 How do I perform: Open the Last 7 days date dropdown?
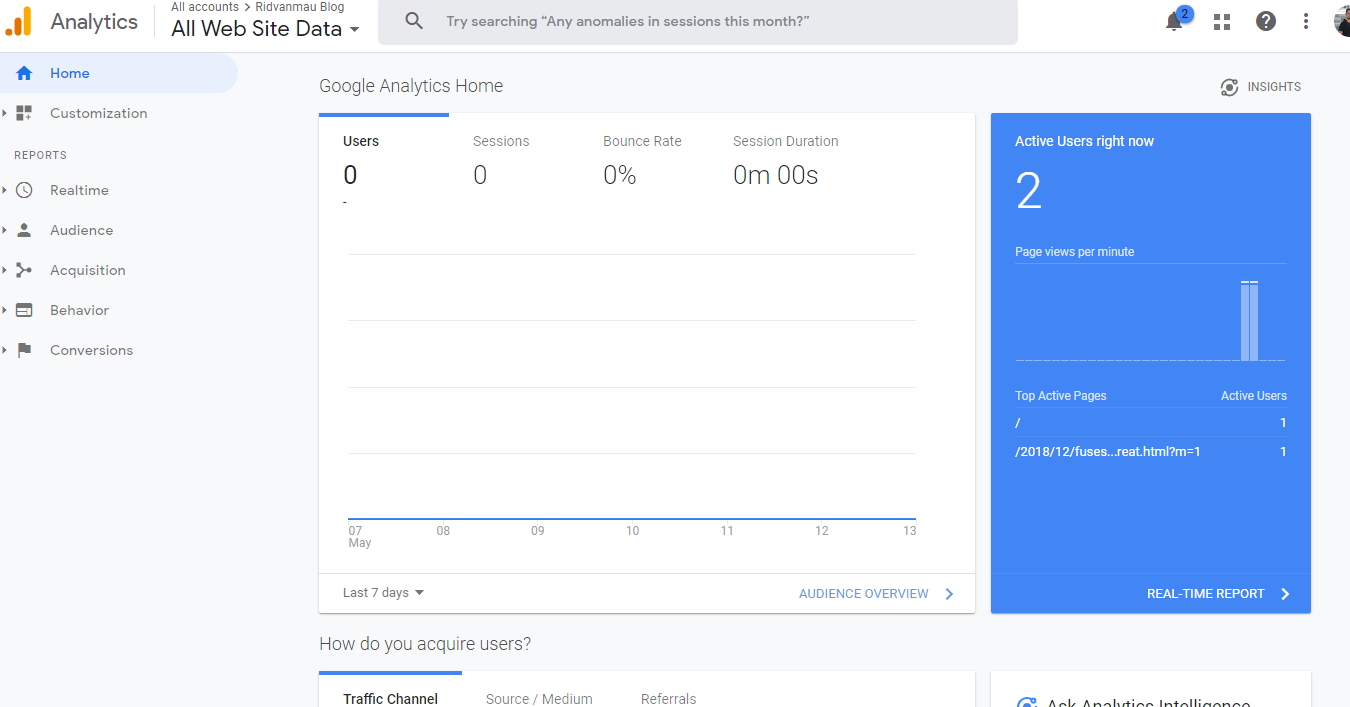tap(383, 593)
